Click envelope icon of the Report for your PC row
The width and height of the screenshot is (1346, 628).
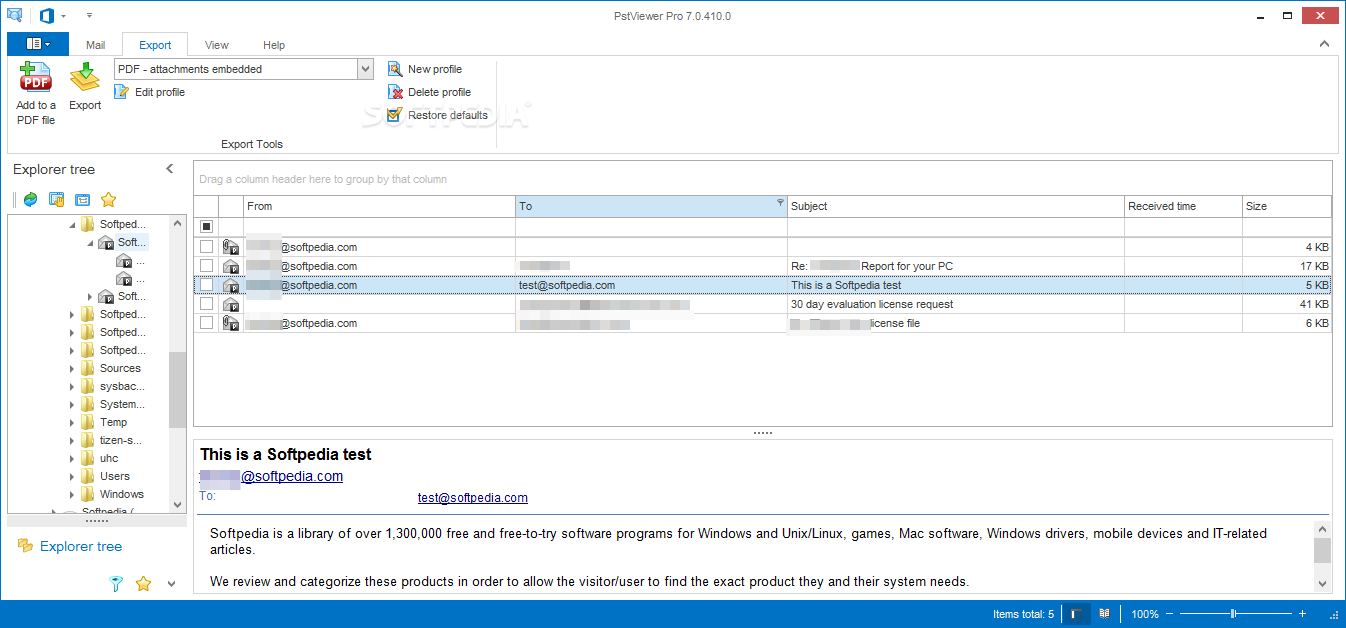pyautogui.click(x=231, y=266)
